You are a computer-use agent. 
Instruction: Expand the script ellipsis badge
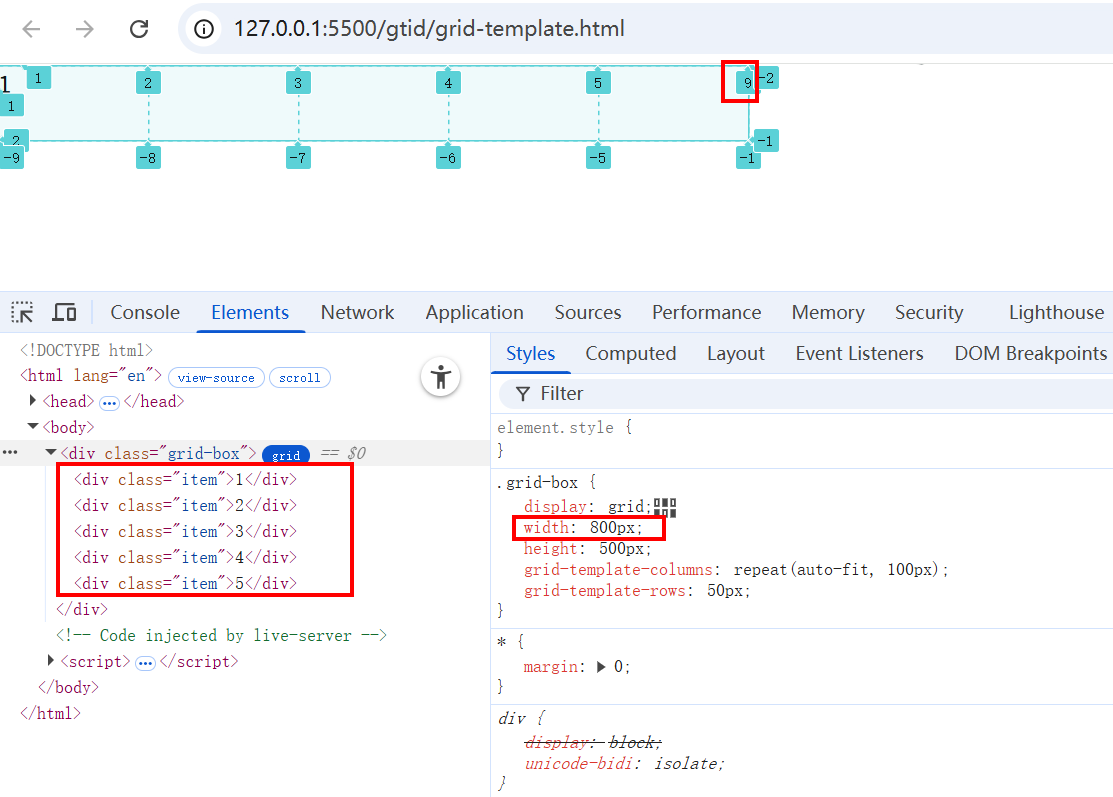pos(146,663)
